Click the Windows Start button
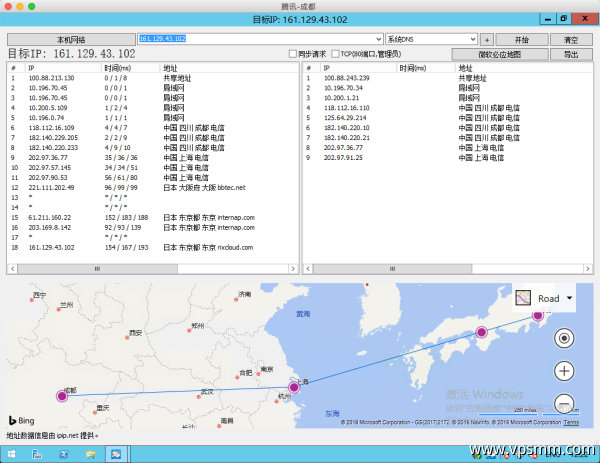Viewport: 600px width, 463px height. click(x=11, y=454)
